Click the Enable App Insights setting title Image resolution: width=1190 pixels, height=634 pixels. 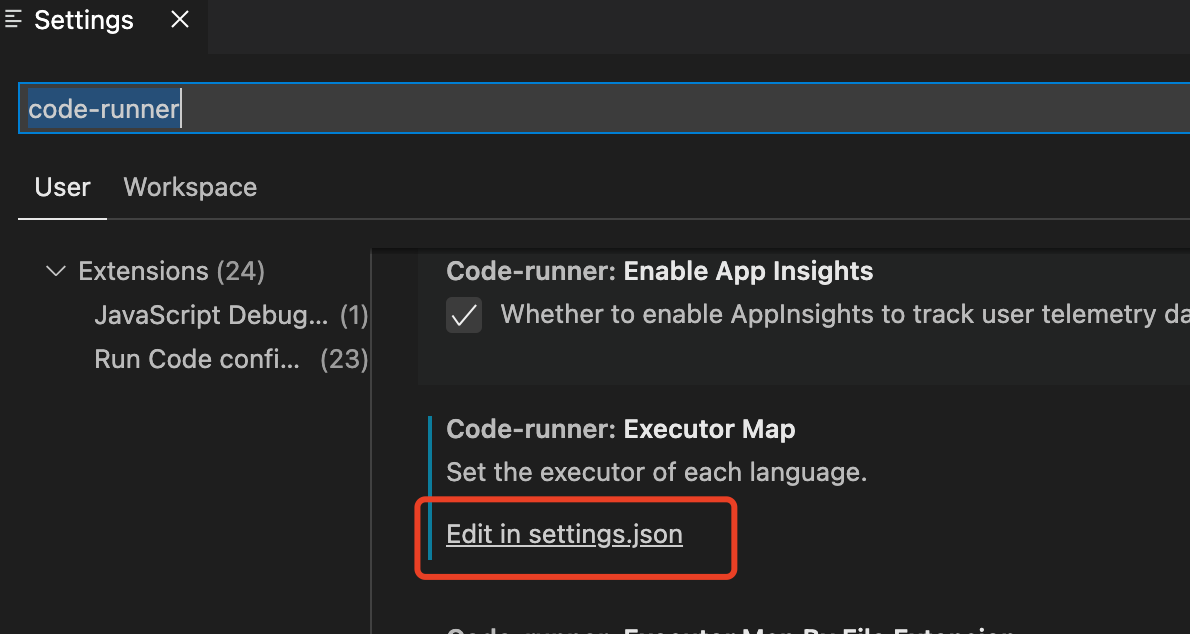click(x=659, y=272)
